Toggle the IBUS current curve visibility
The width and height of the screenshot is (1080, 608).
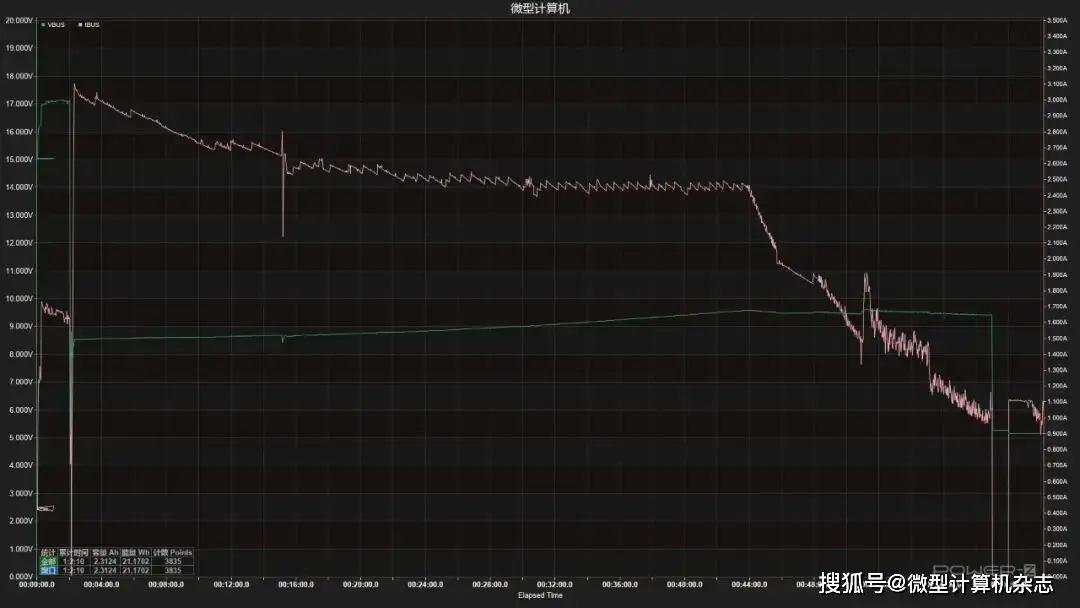point(89,25)
